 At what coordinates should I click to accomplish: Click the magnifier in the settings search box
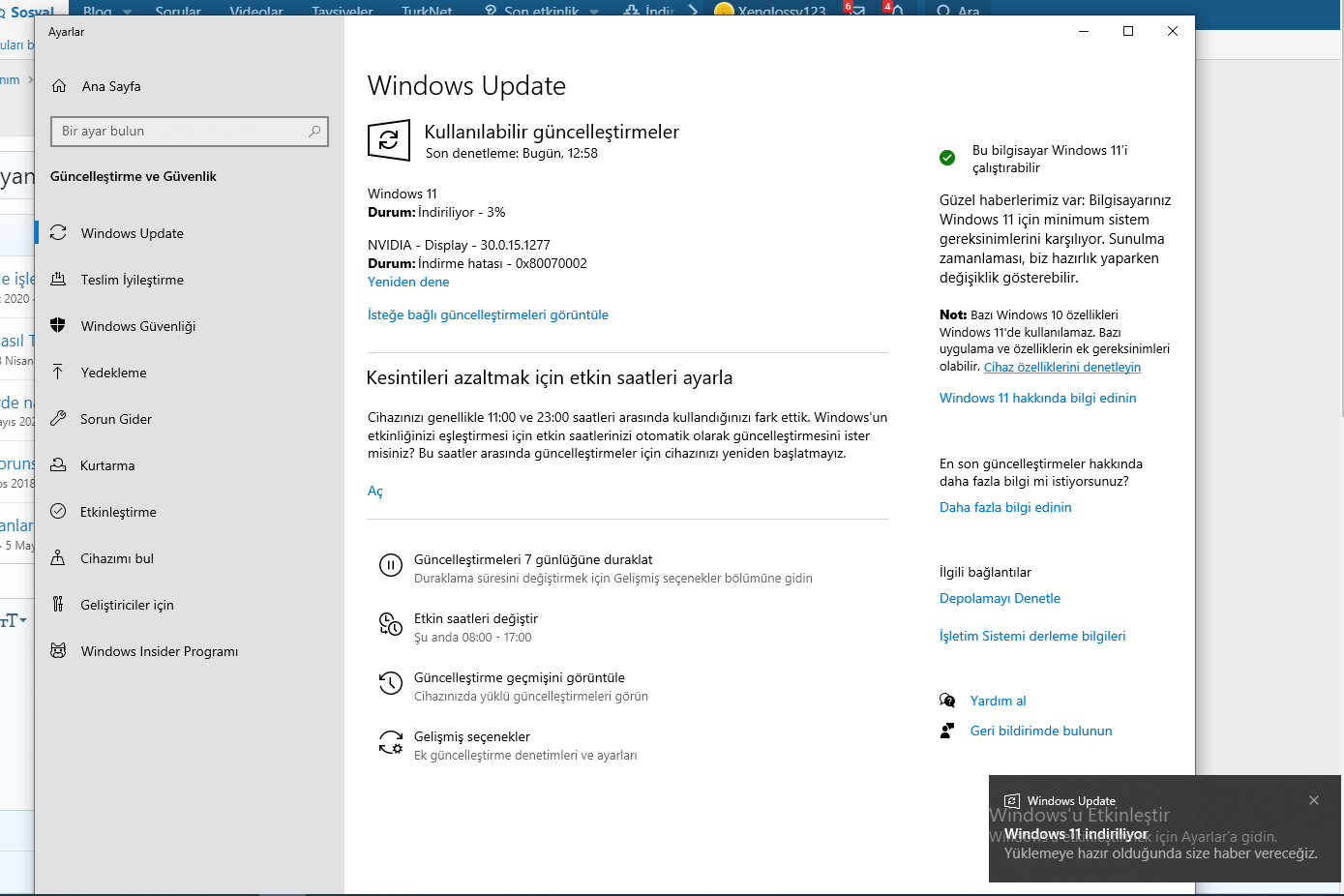314,131
